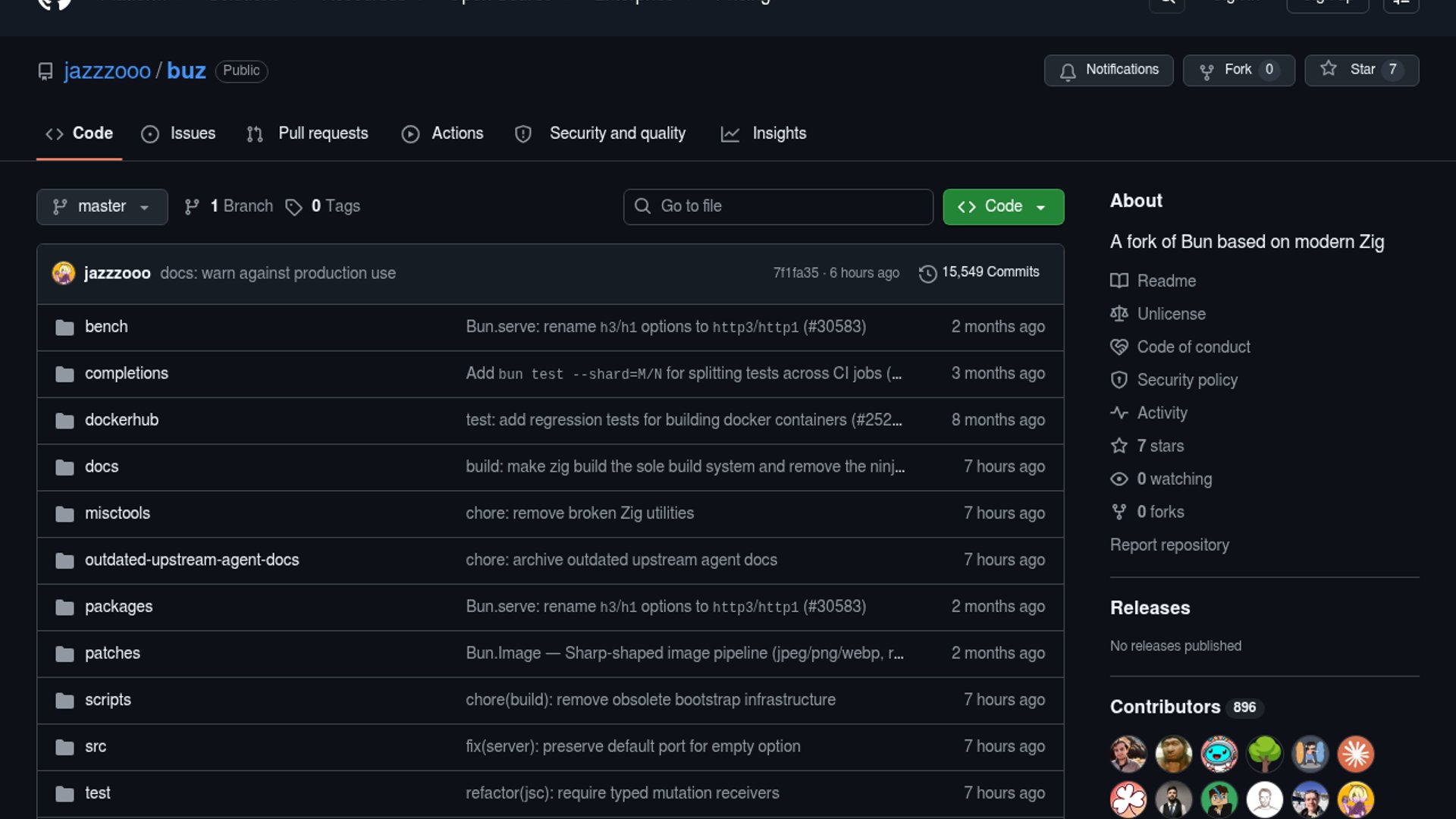
Task: Open the Unlicense scale icon link
Action: 1119,314
